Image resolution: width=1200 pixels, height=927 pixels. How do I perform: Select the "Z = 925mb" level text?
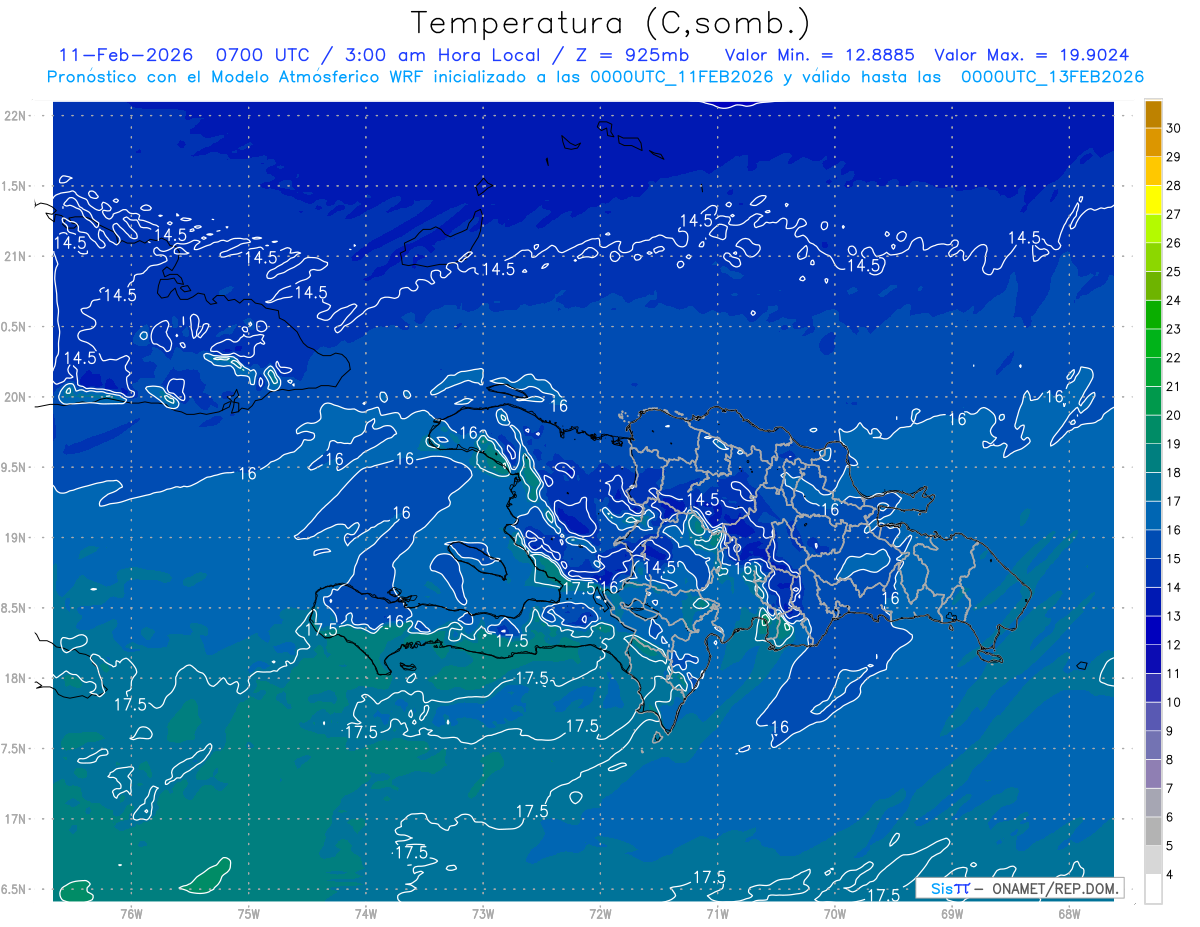click(x=633, y=55)
